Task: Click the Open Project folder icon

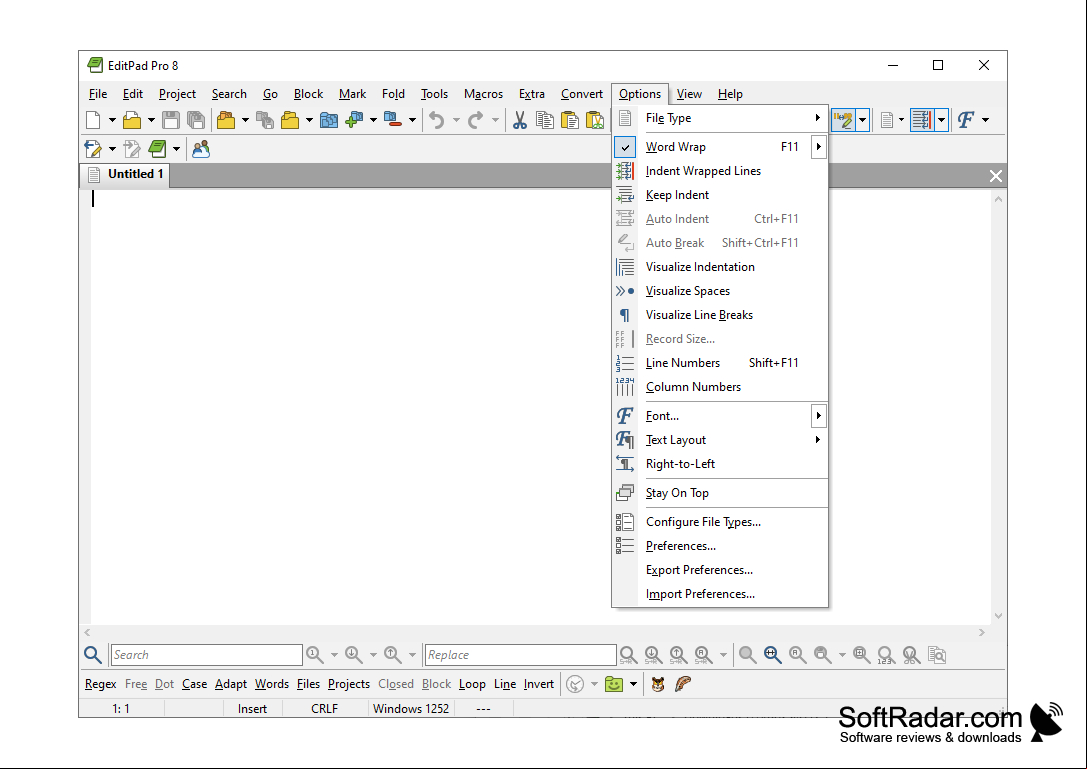Action: [x=226, y=120]
